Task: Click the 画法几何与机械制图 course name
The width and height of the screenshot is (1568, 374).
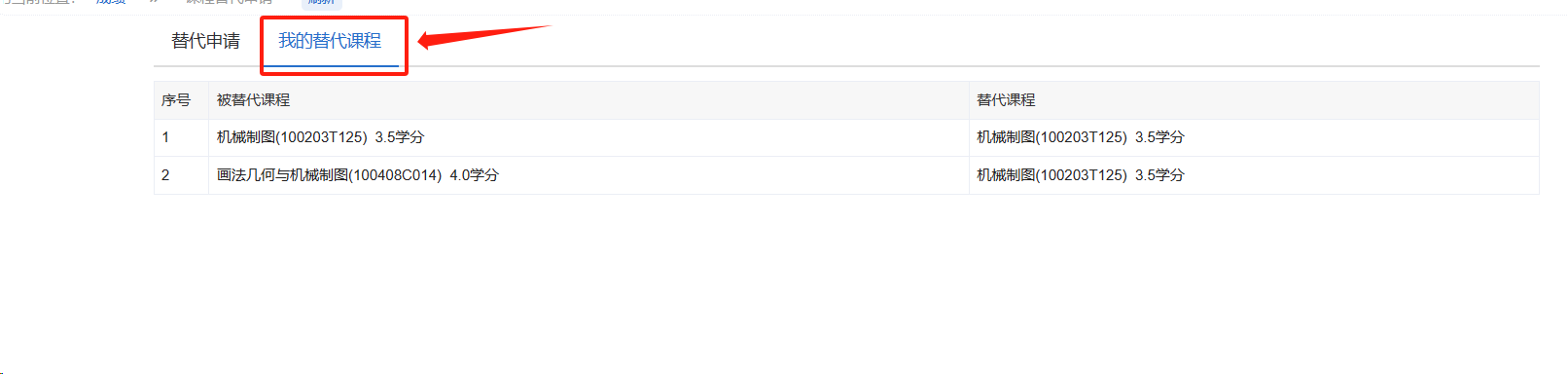Action: click(x=282, y=175)
